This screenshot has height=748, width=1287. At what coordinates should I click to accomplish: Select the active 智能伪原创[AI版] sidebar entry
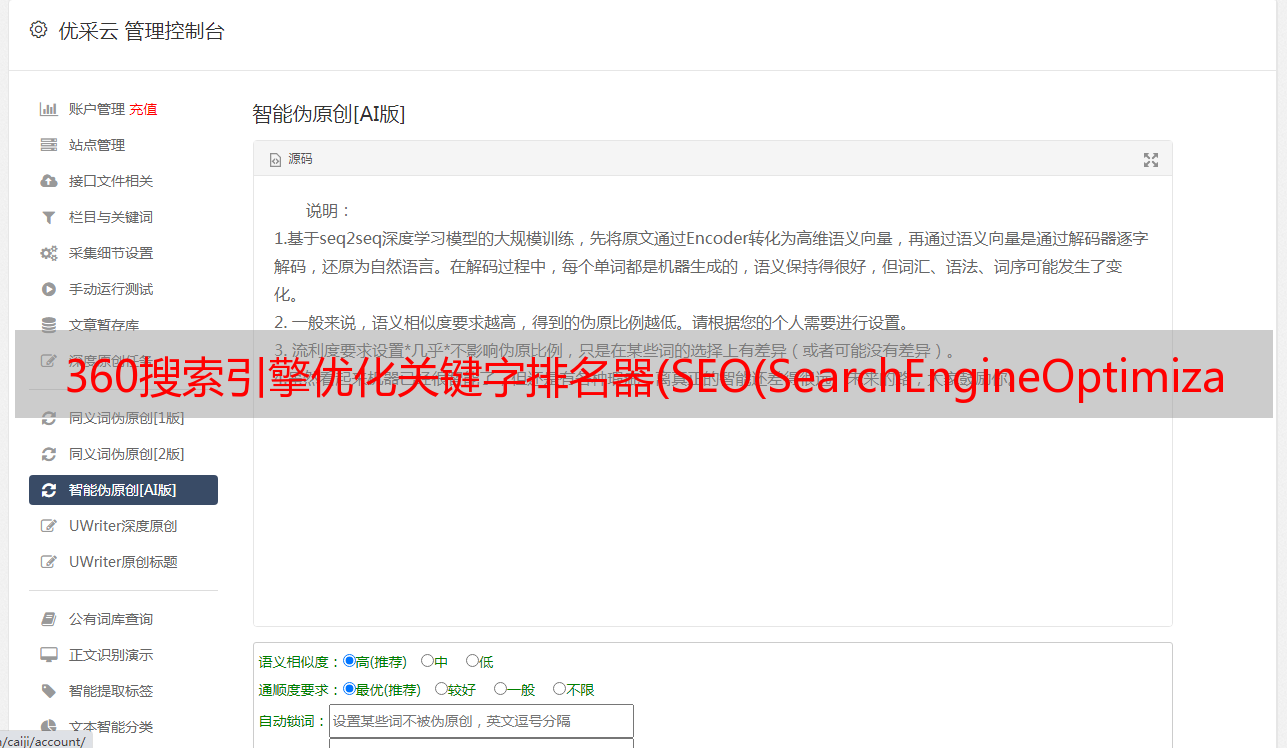(123, 490)
